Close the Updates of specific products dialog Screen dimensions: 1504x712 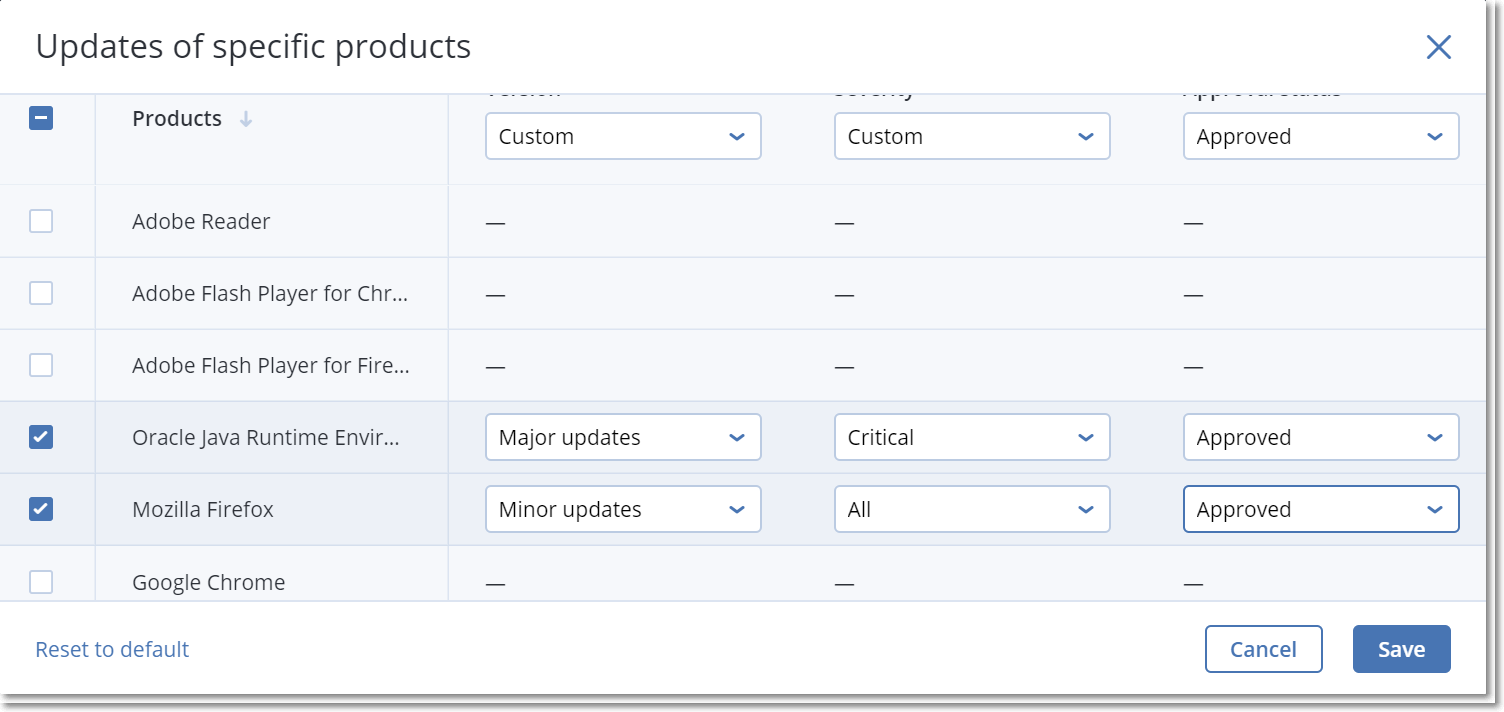pos(1438,46)
